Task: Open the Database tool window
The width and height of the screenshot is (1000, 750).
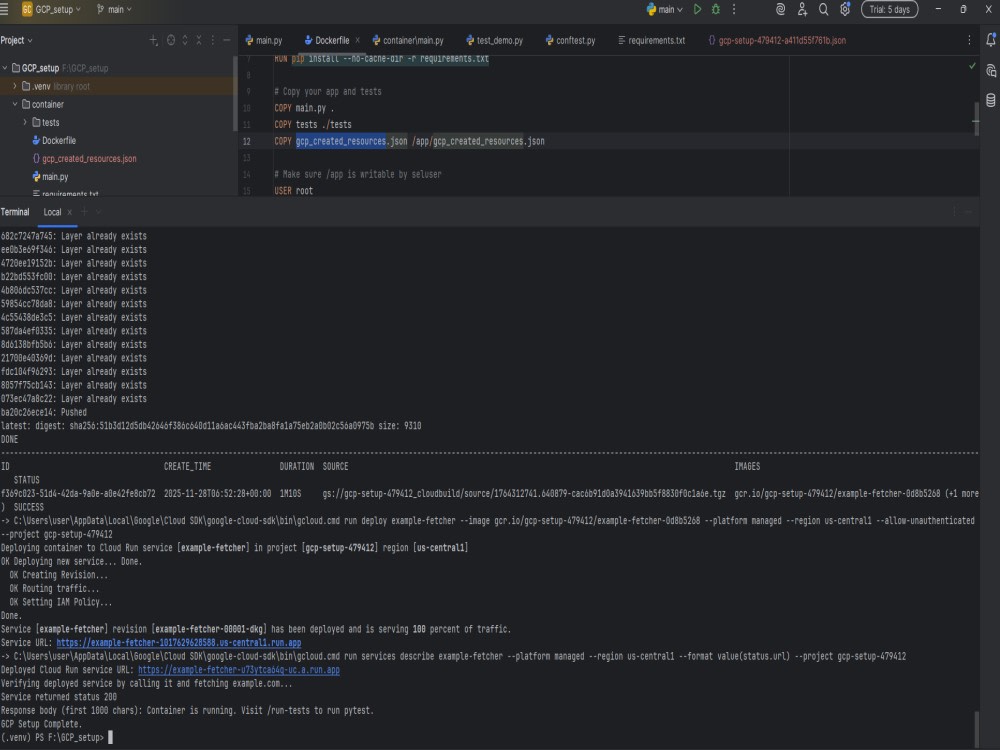Action: pos(990,100)
